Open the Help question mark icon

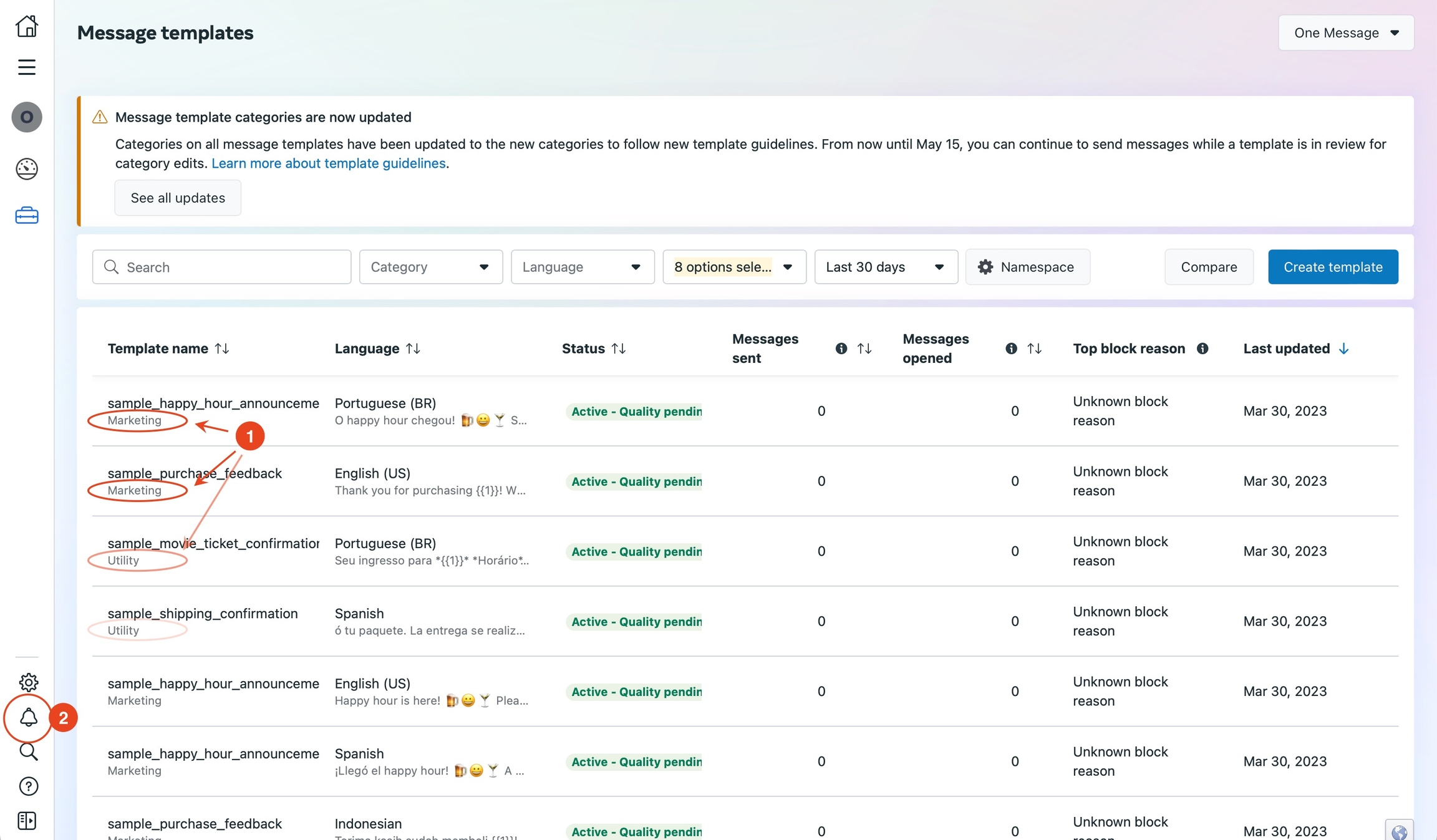28,786
